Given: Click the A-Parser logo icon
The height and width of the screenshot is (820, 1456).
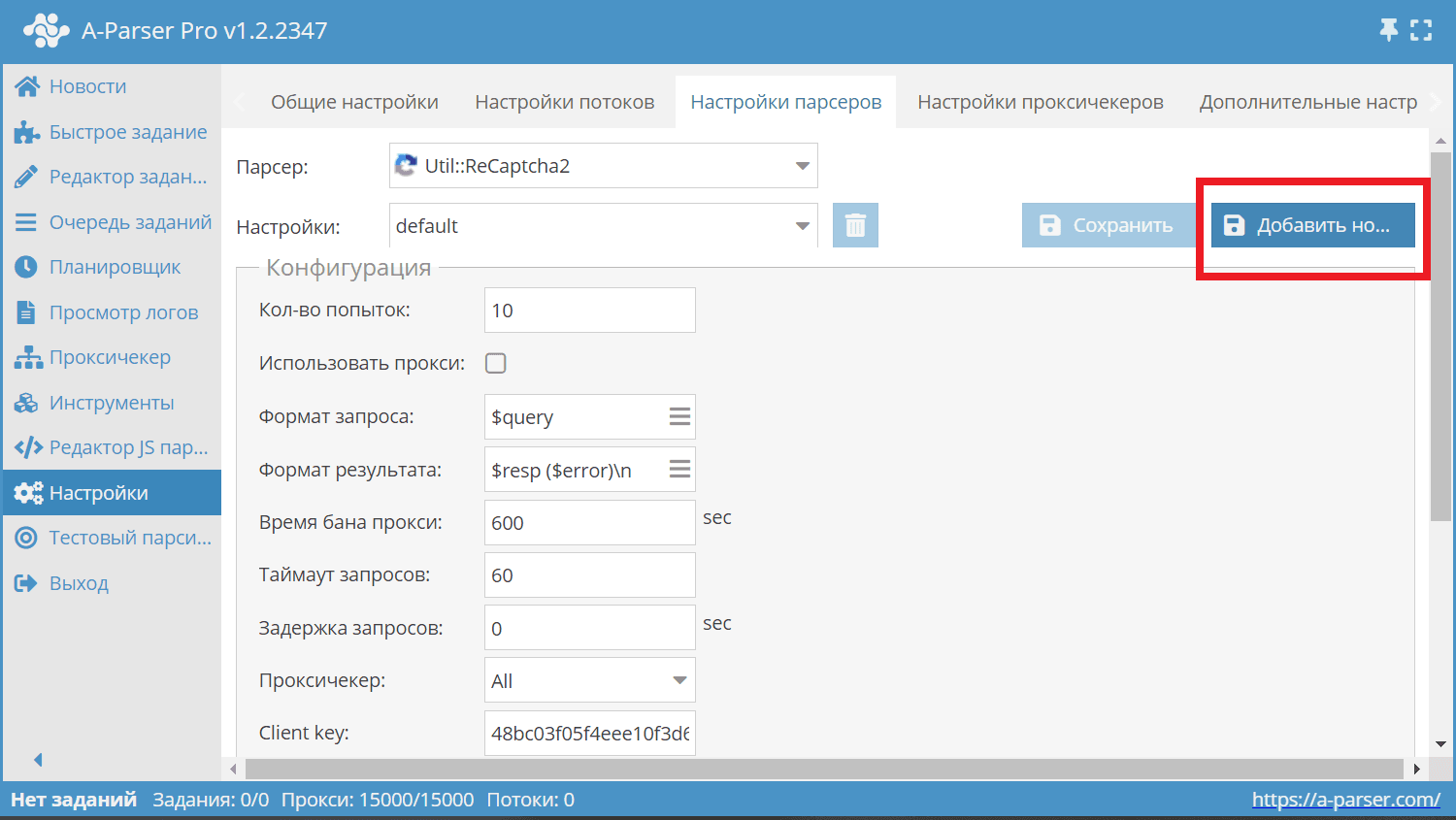Looking at the screenshot, I should tap(46, 30).
